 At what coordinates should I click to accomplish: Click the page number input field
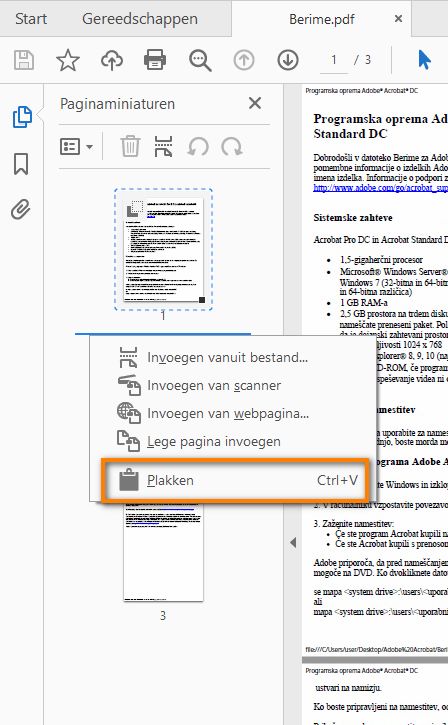334,60
